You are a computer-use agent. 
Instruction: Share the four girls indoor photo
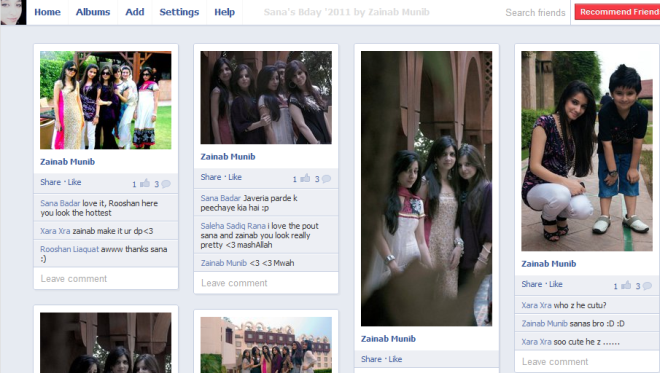coord(211,177)
